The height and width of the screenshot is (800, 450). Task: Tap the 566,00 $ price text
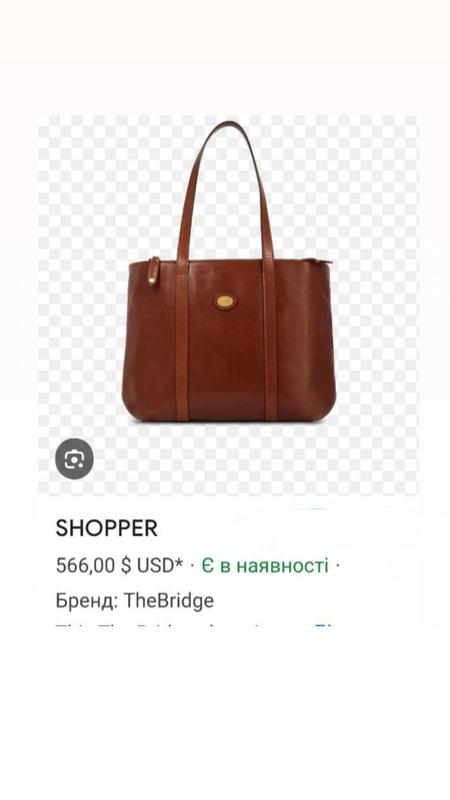click(94, 565)
